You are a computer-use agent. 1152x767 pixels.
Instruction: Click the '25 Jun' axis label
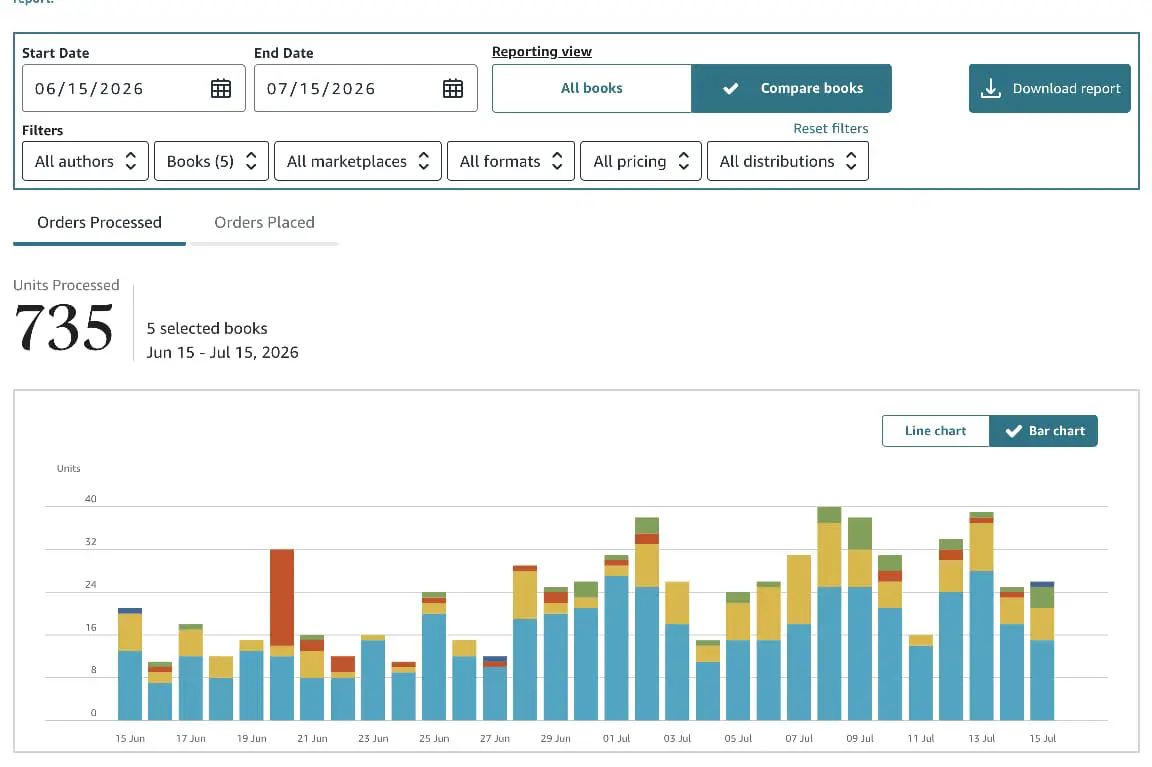pyautogui.click(x=434, y=738)
